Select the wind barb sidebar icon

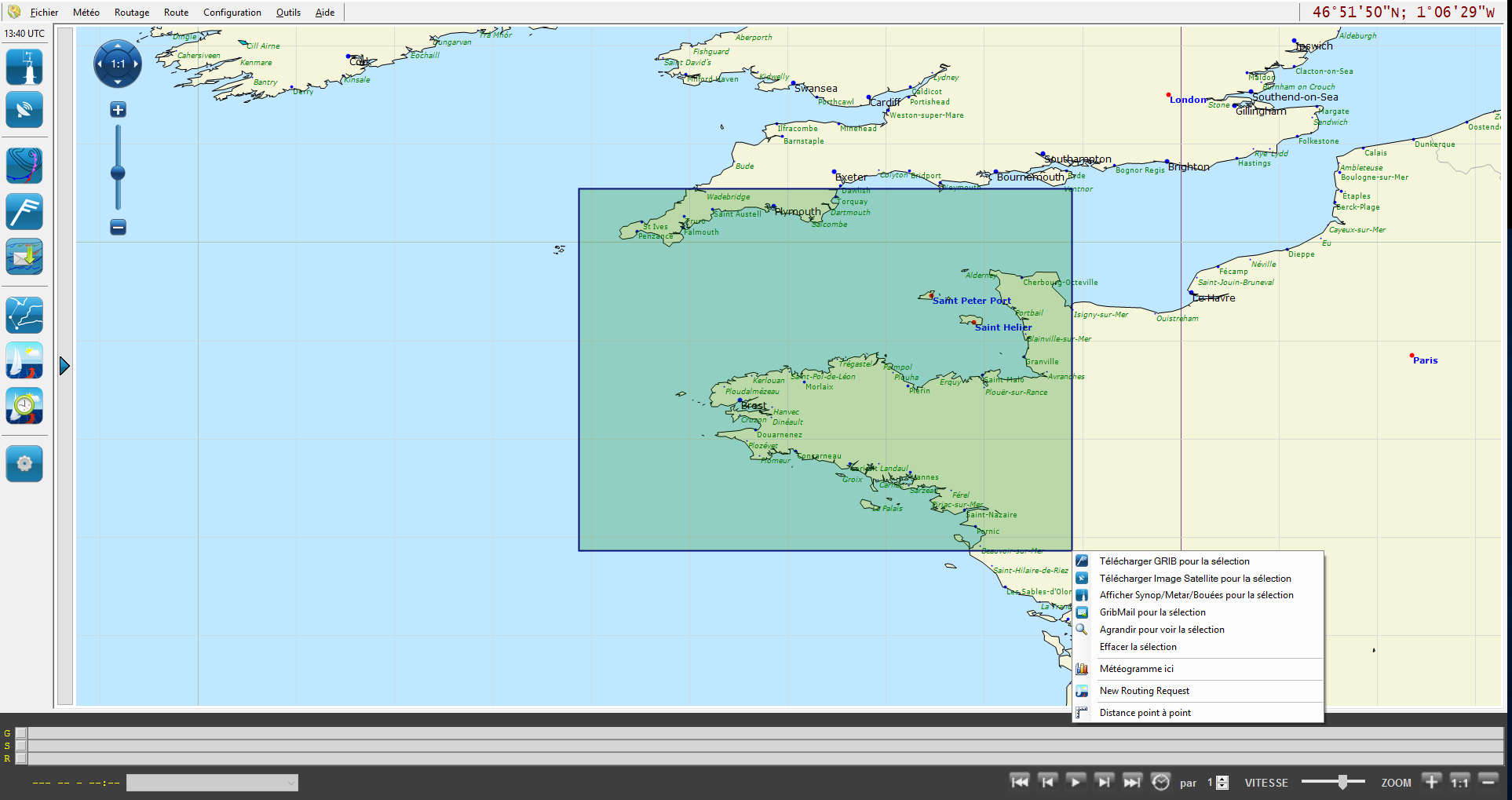(x=24, y=211)
